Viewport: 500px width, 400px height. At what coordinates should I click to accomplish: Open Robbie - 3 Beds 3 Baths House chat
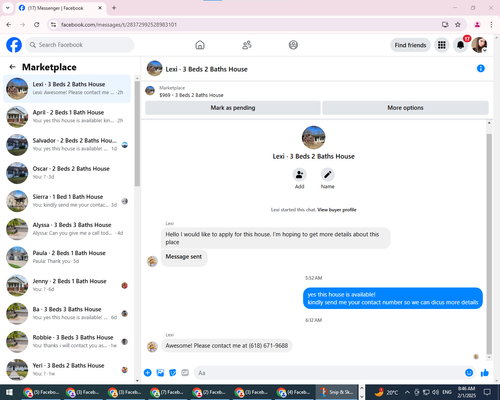[67, 342]
